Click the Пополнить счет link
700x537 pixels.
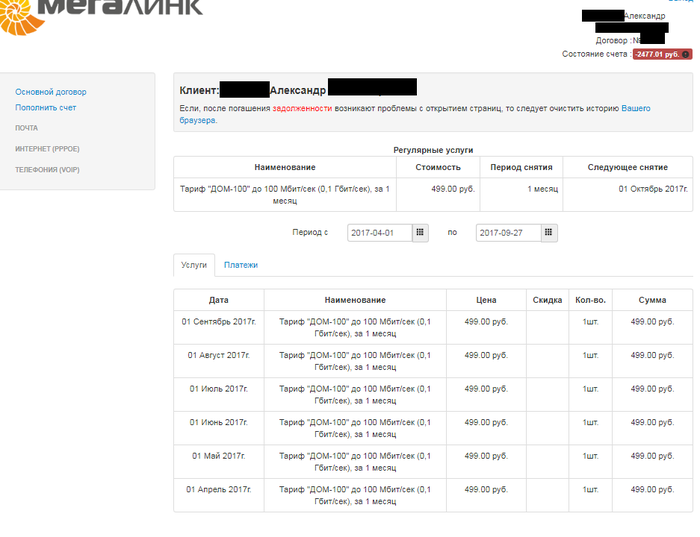pos(46,107)
